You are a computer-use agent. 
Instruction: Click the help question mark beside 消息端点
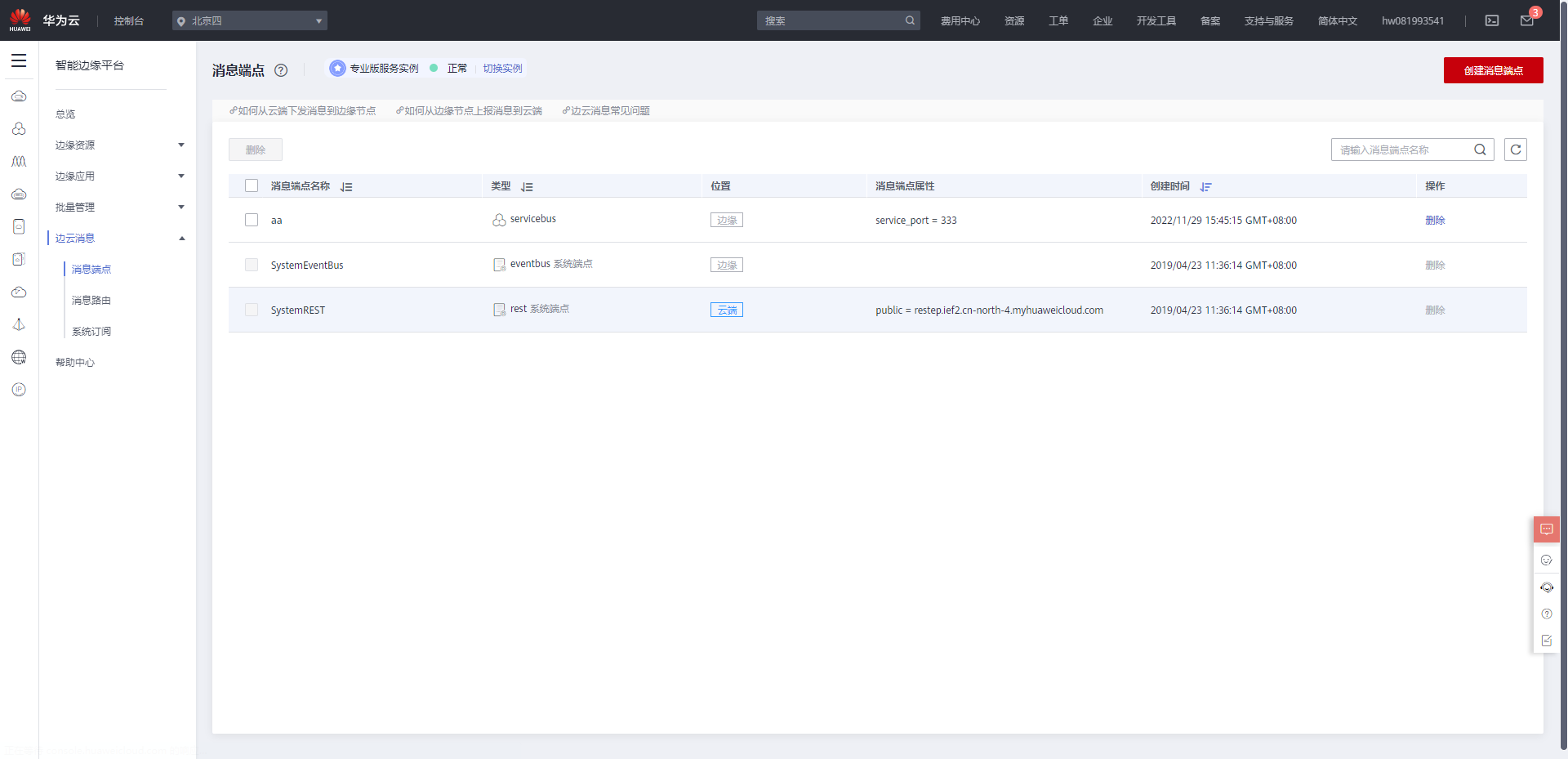281,70
